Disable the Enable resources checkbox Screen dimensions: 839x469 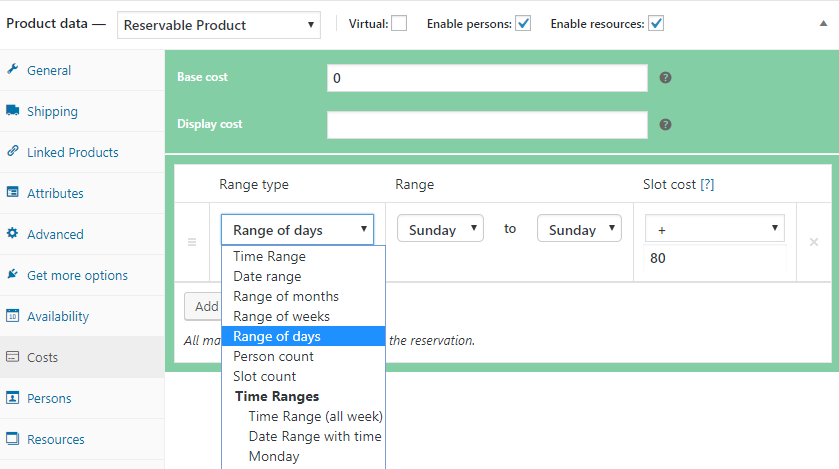tap(656, 24)
